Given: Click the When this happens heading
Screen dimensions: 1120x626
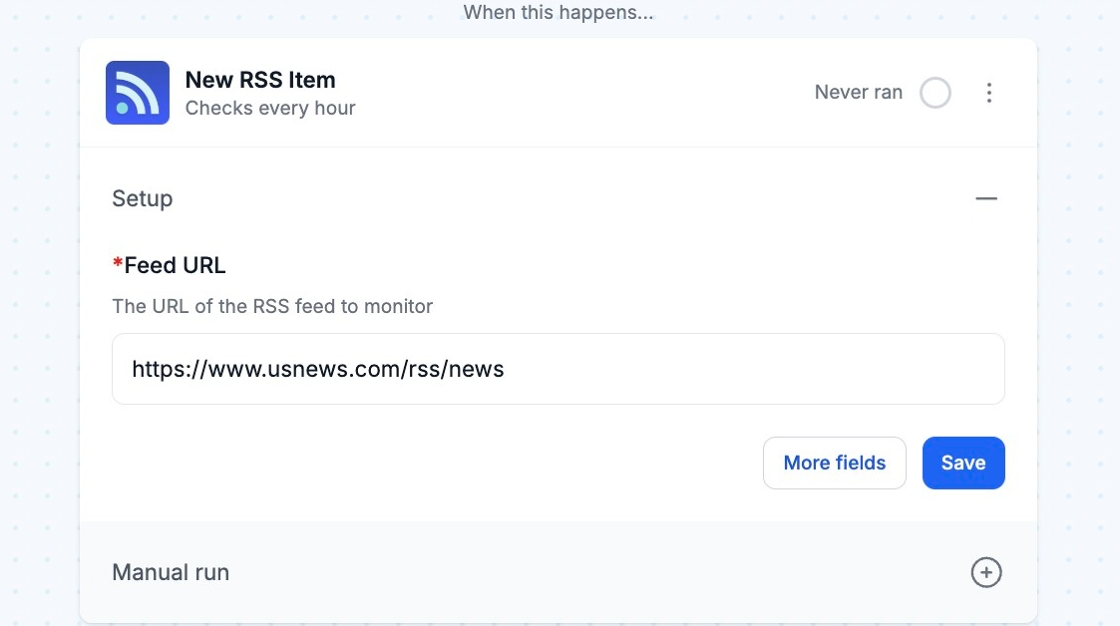Looking at the screenshot, I should coord(558,13).
